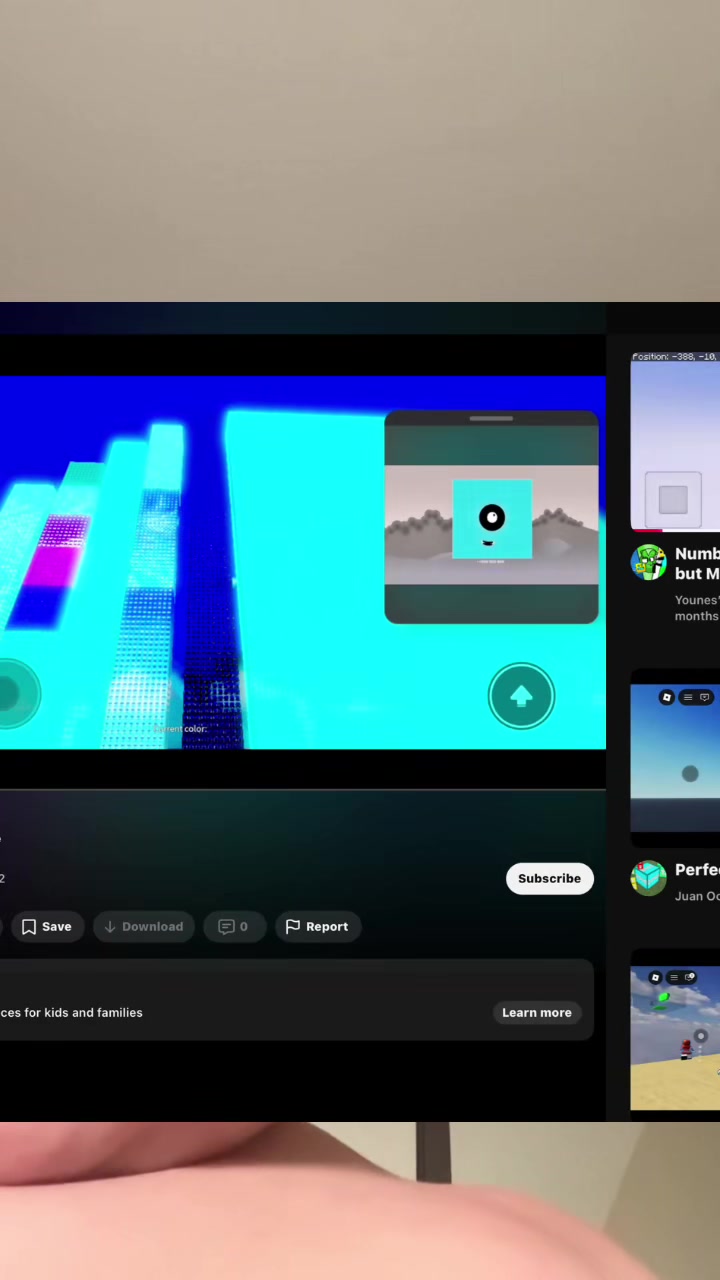Click the Roblox logo icon in the ocean thumbnail
The width and height of the screenshot is (720, 1280).
pos(667,697)
